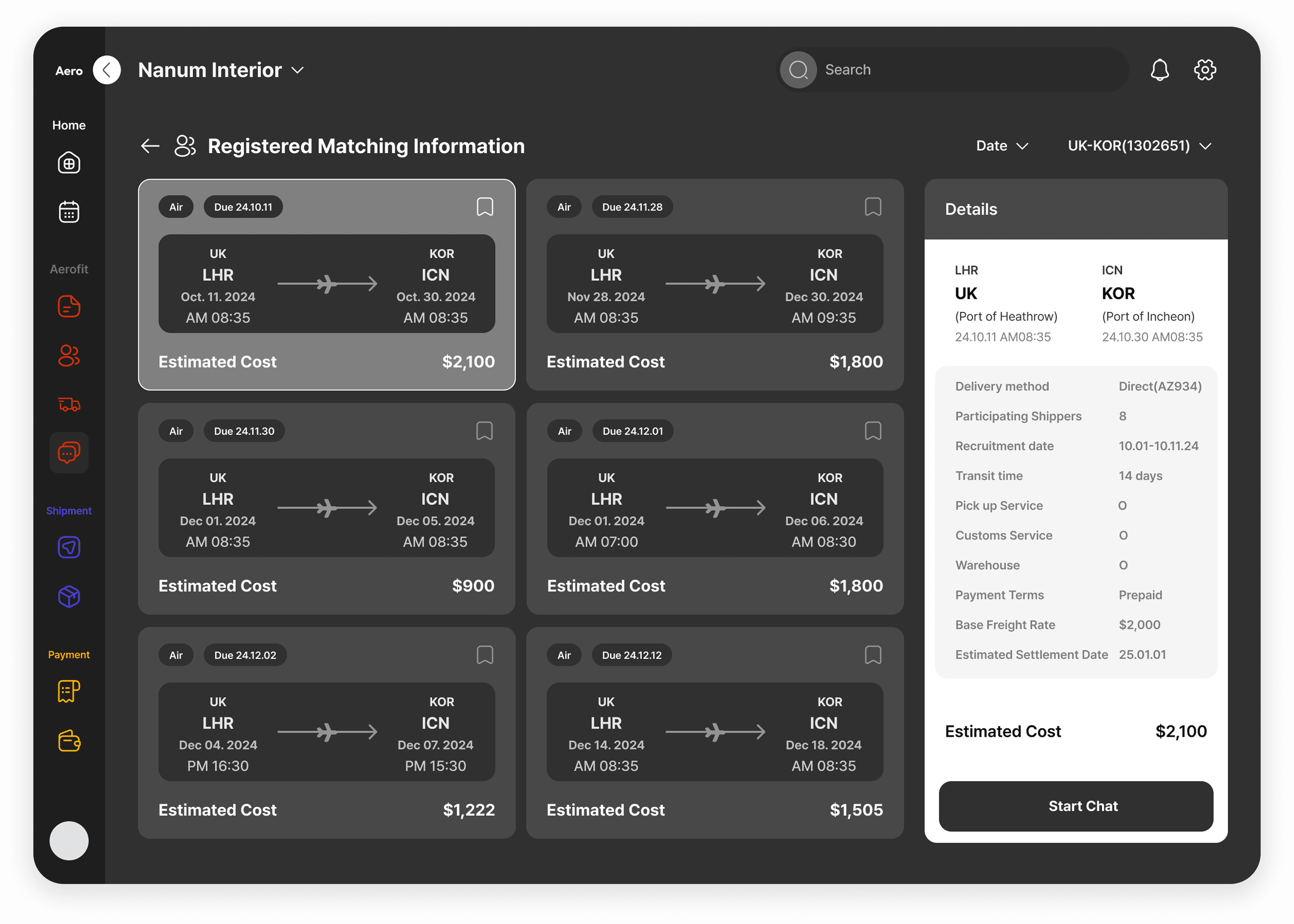Open the calendar icon in sidebar
The image size is (1294, 924).
(x=69, y=212)
